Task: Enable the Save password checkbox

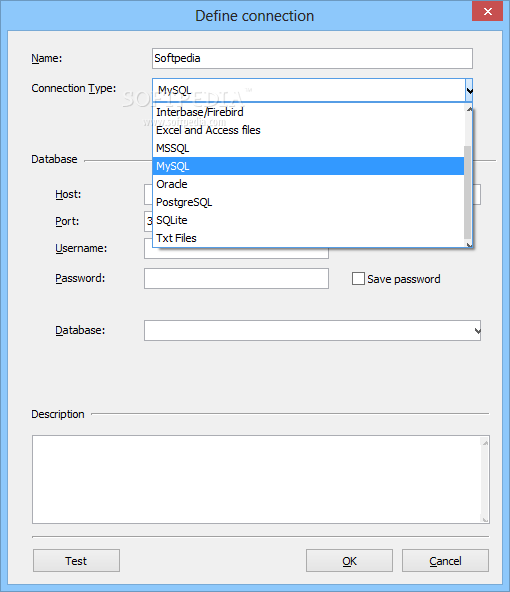Action: [x=358, y=279]
